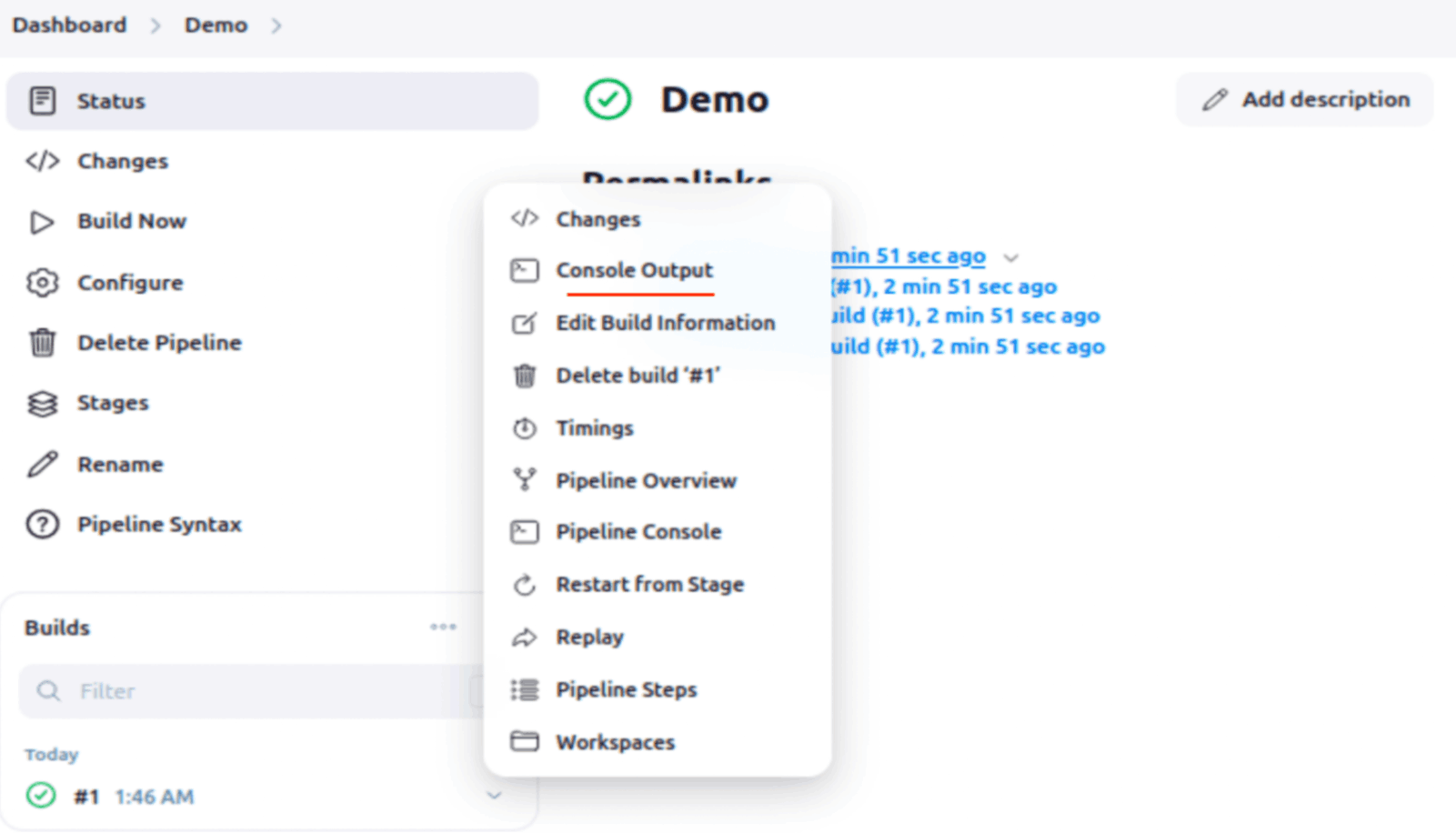Expand the chevron after Demo breadcrumb
This screenshot has width=1456, height=833.
click(x=276, y=25)
